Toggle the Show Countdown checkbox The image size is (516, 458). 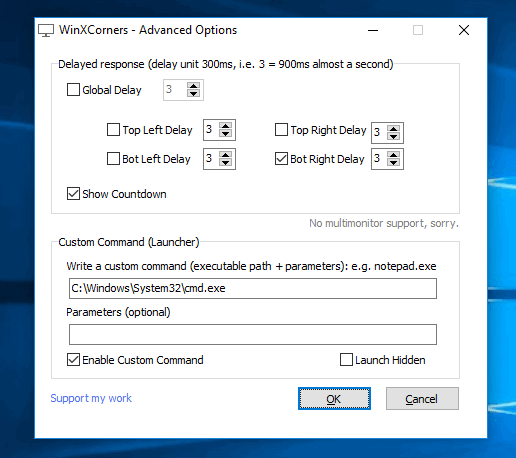[x=73, y=194]
